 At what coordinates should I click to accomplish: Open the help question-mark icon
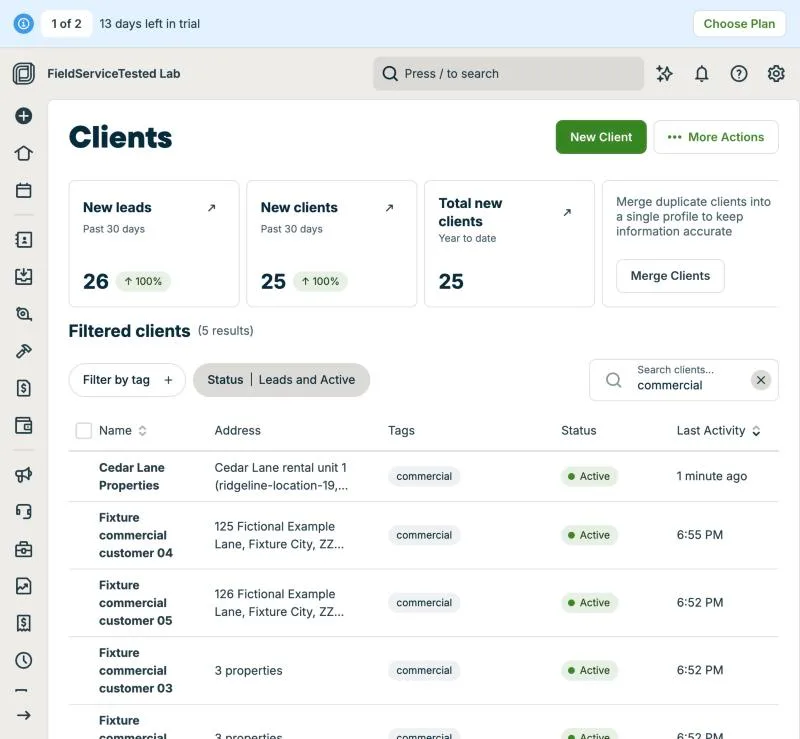click(x=739, y=73)
